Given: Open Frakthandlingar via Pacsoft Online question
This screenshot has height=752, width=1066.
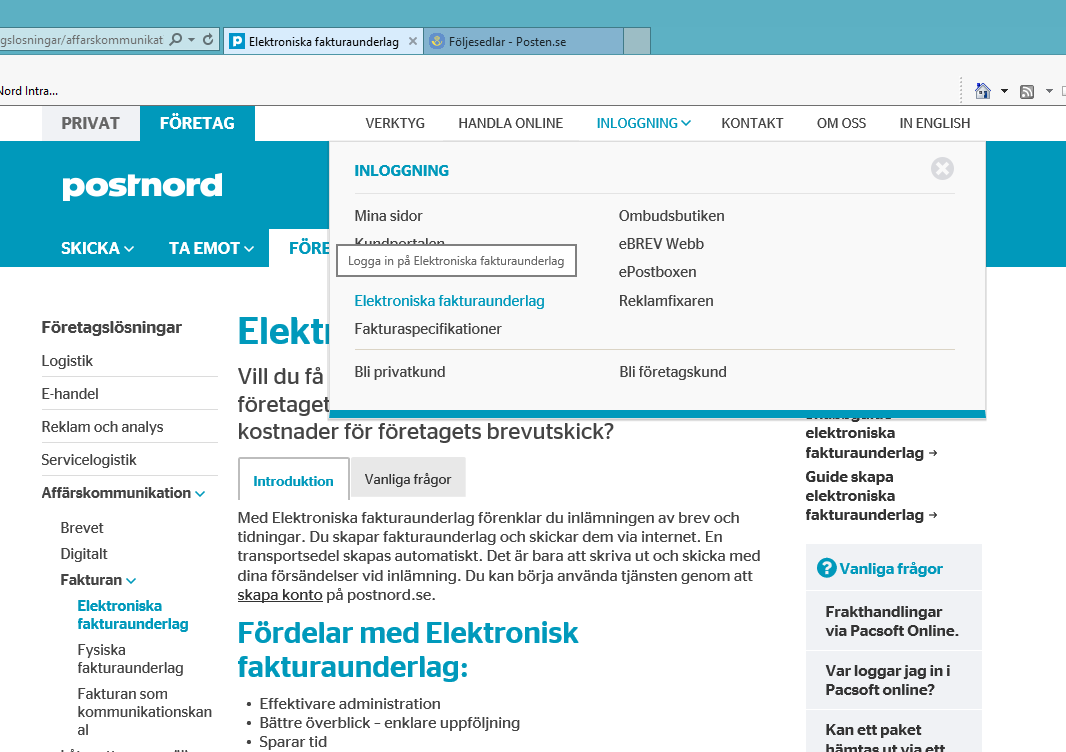Looking at the screenshot, I should pos(892,621).
